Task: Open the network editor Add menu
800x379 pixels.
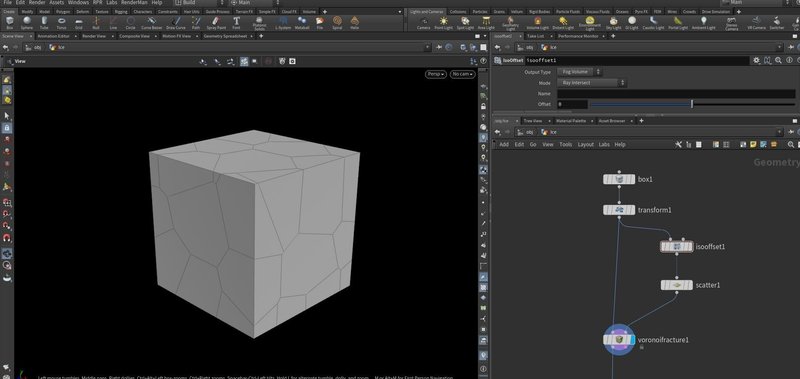Action: coord(504,144)
